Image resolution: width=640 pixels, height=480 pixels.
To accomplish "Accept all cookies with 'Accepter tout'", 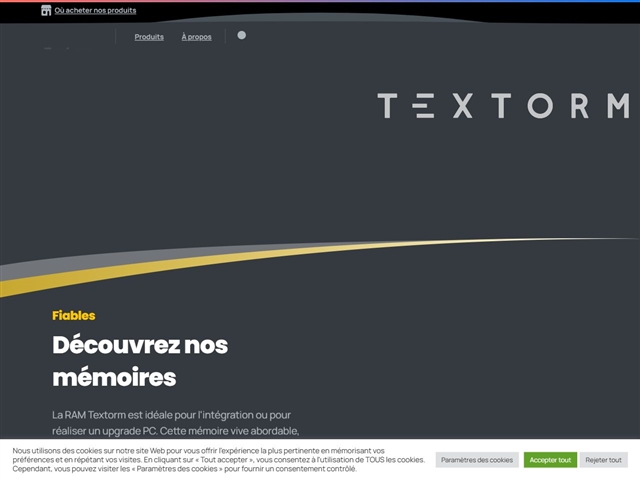I will tap(550, 460).
